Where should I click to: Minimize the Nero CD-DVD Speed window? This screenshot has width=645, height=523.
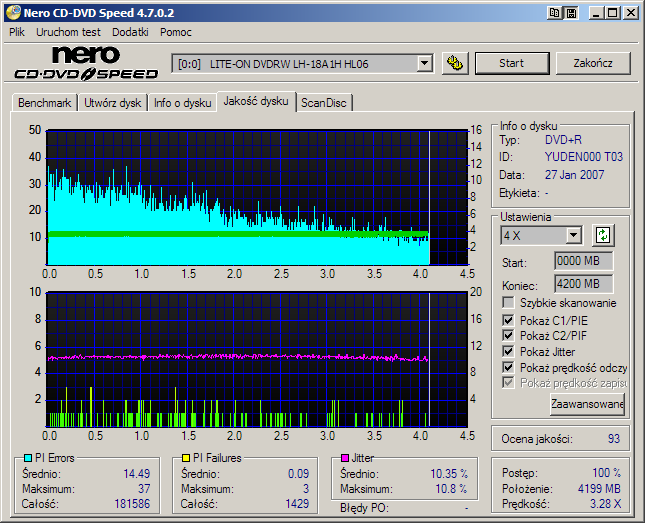[596, 13]
